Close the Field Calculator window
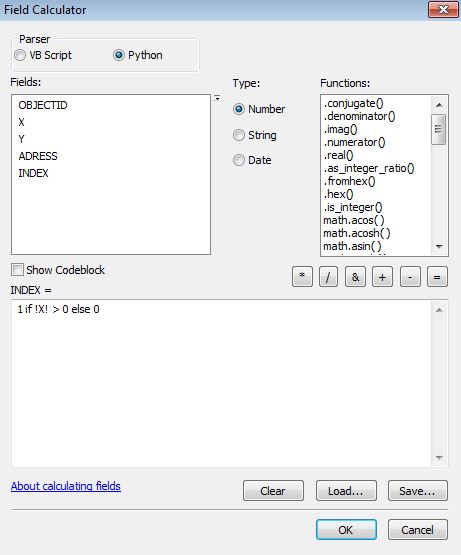461x555 pixels. tap(443, 9)
